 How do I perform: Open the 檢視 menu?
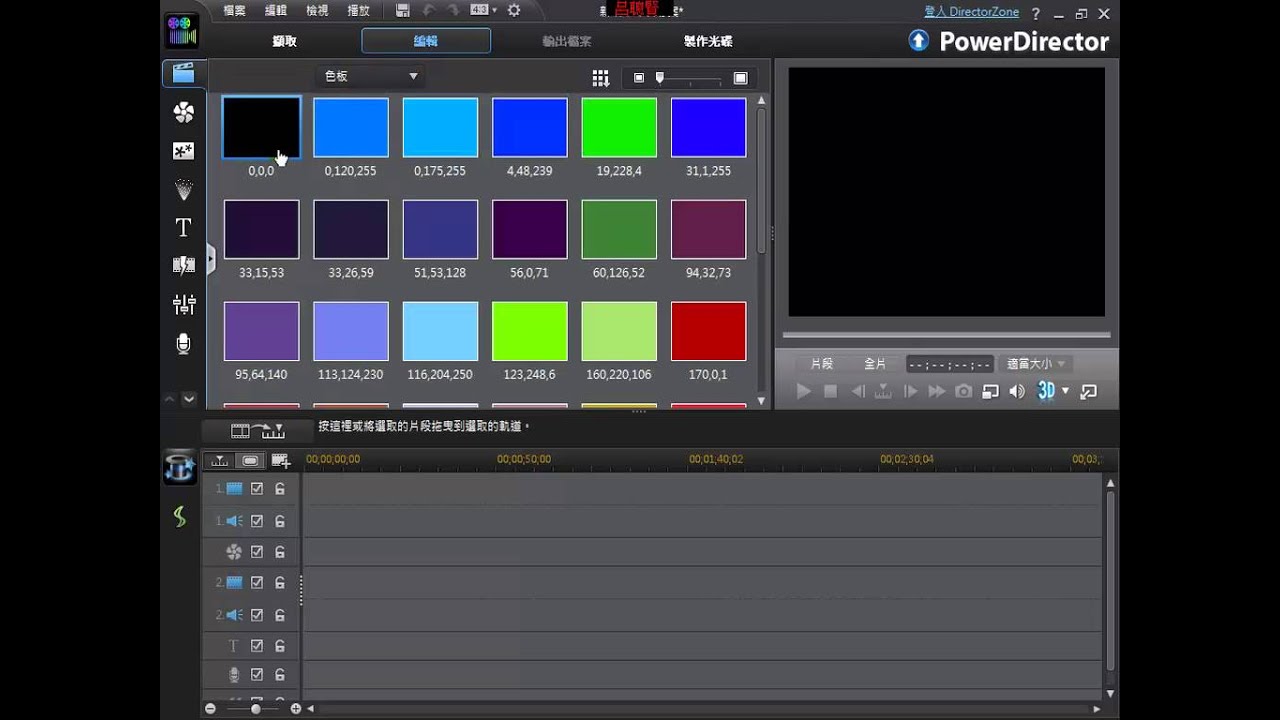tap(317, 11)
